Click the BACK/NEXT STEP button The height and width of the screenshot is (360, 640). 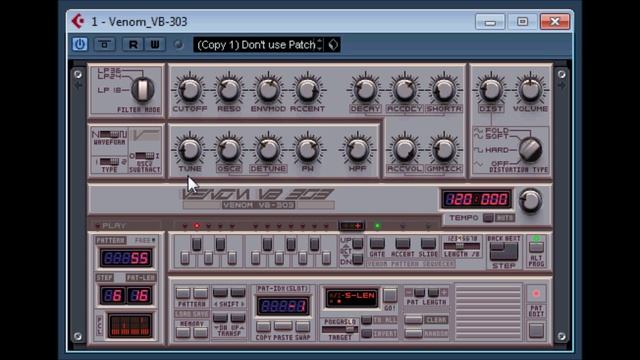[504, 251]
